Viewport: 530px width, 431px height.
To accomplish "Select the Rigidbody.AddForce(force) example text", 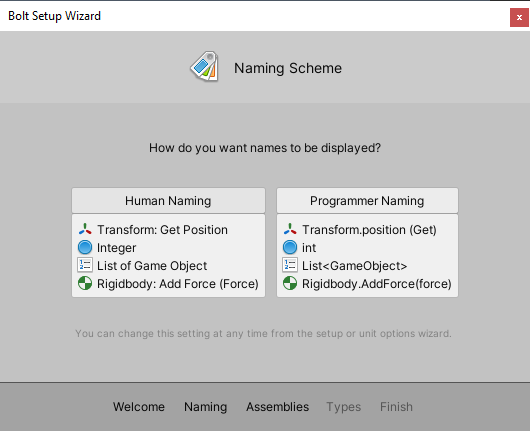I will (x=377, y=284).
